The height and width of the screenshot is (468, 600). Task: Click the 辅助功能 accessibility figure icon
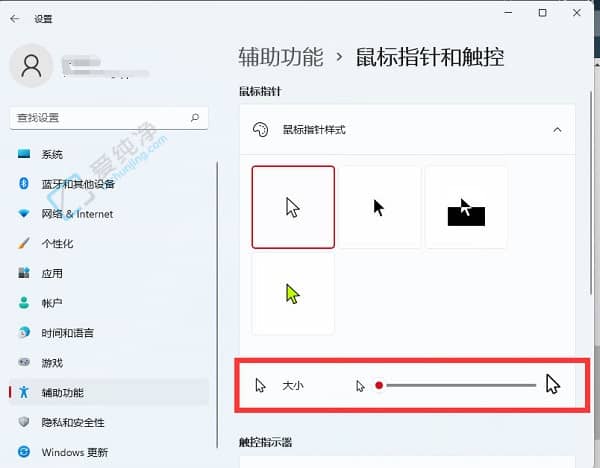[24, 392]
